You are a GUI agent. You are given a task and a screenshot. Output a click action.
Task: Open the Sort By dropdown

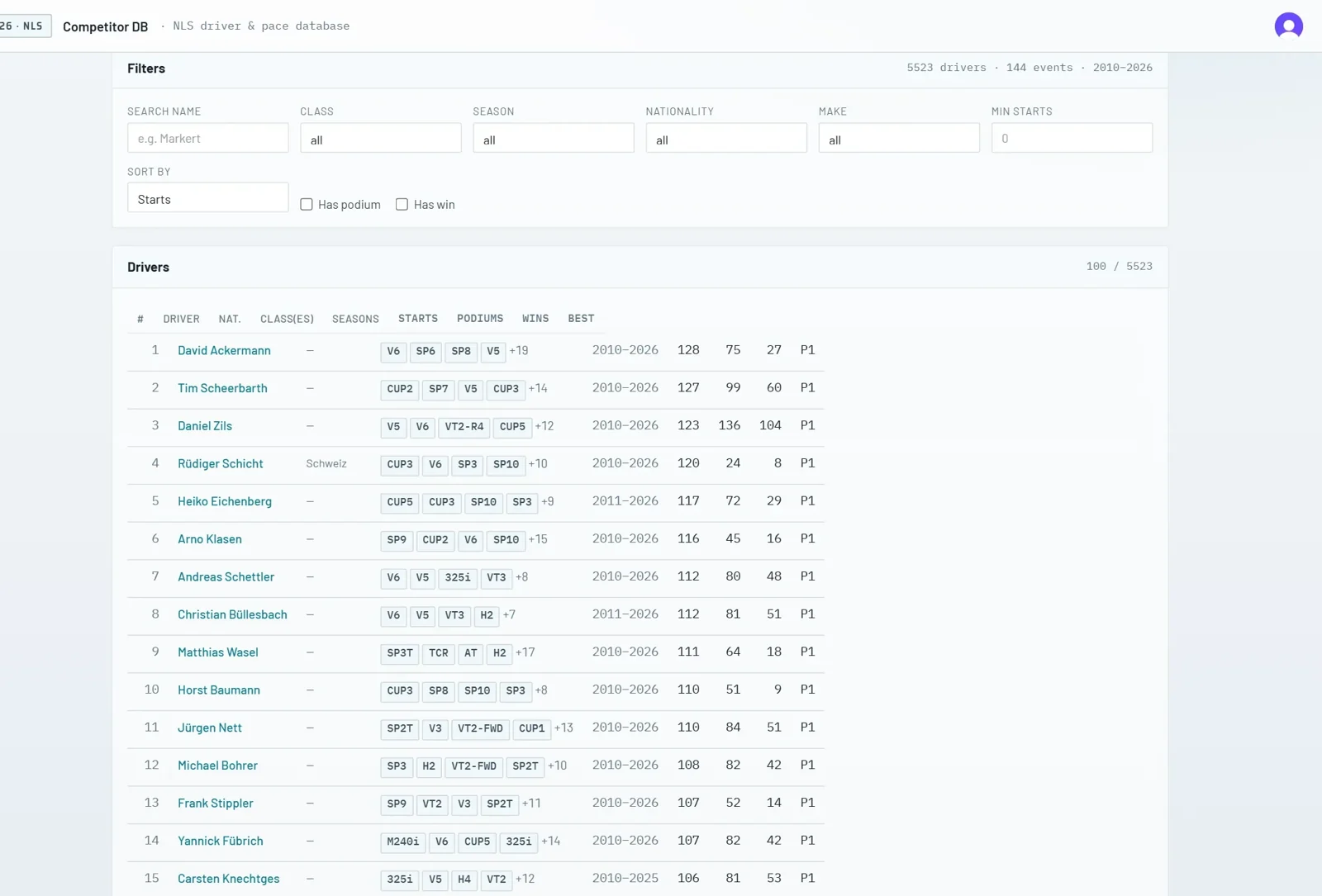pyautogui.click(x=207, y=197)
